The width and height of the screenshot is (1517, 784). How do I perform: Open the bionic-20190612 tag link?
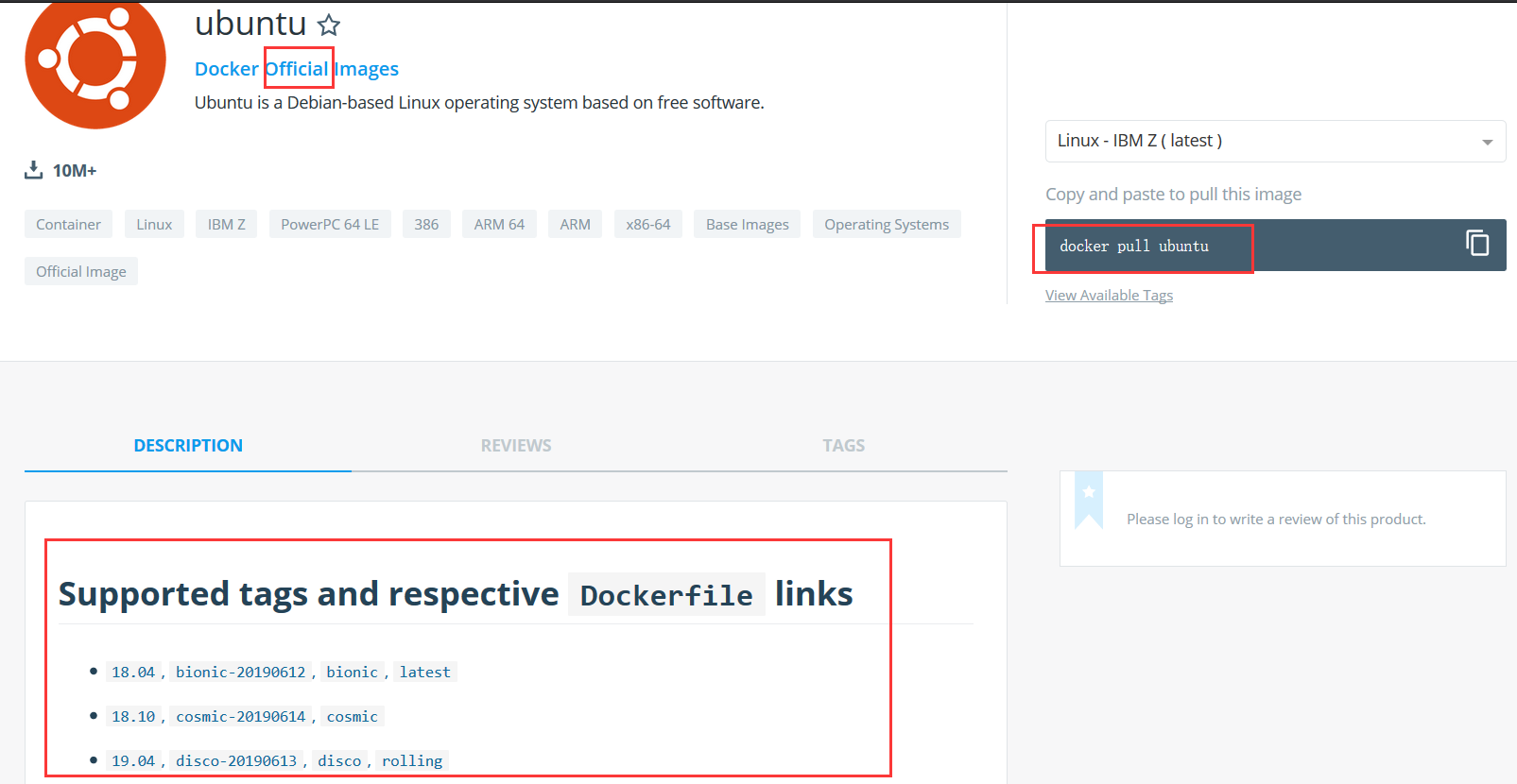(241, 672)
